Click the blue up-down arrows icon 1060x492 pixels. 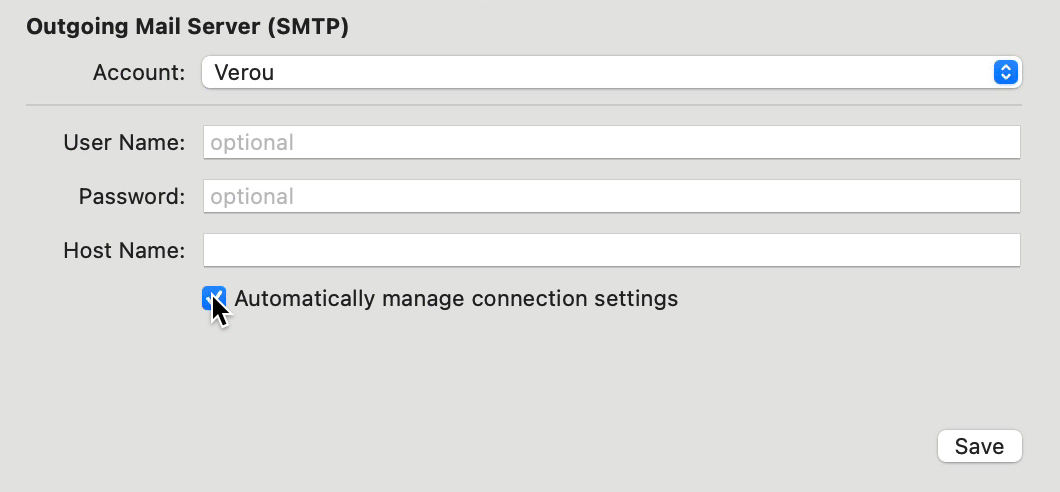point(1006,72)
